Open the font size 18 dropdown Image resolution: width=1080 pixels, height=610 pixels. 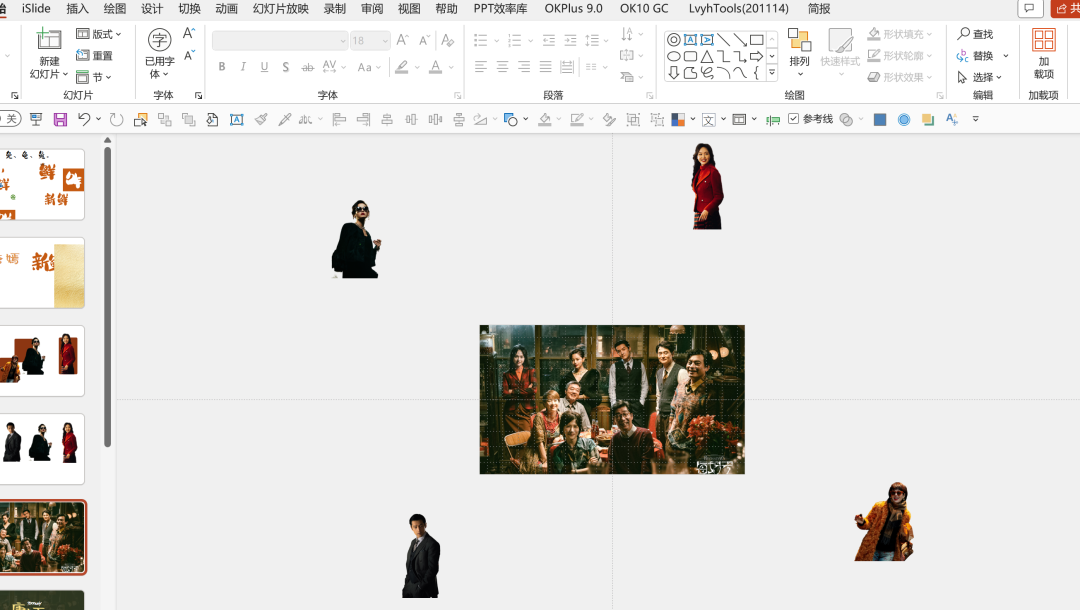(371, 41)
